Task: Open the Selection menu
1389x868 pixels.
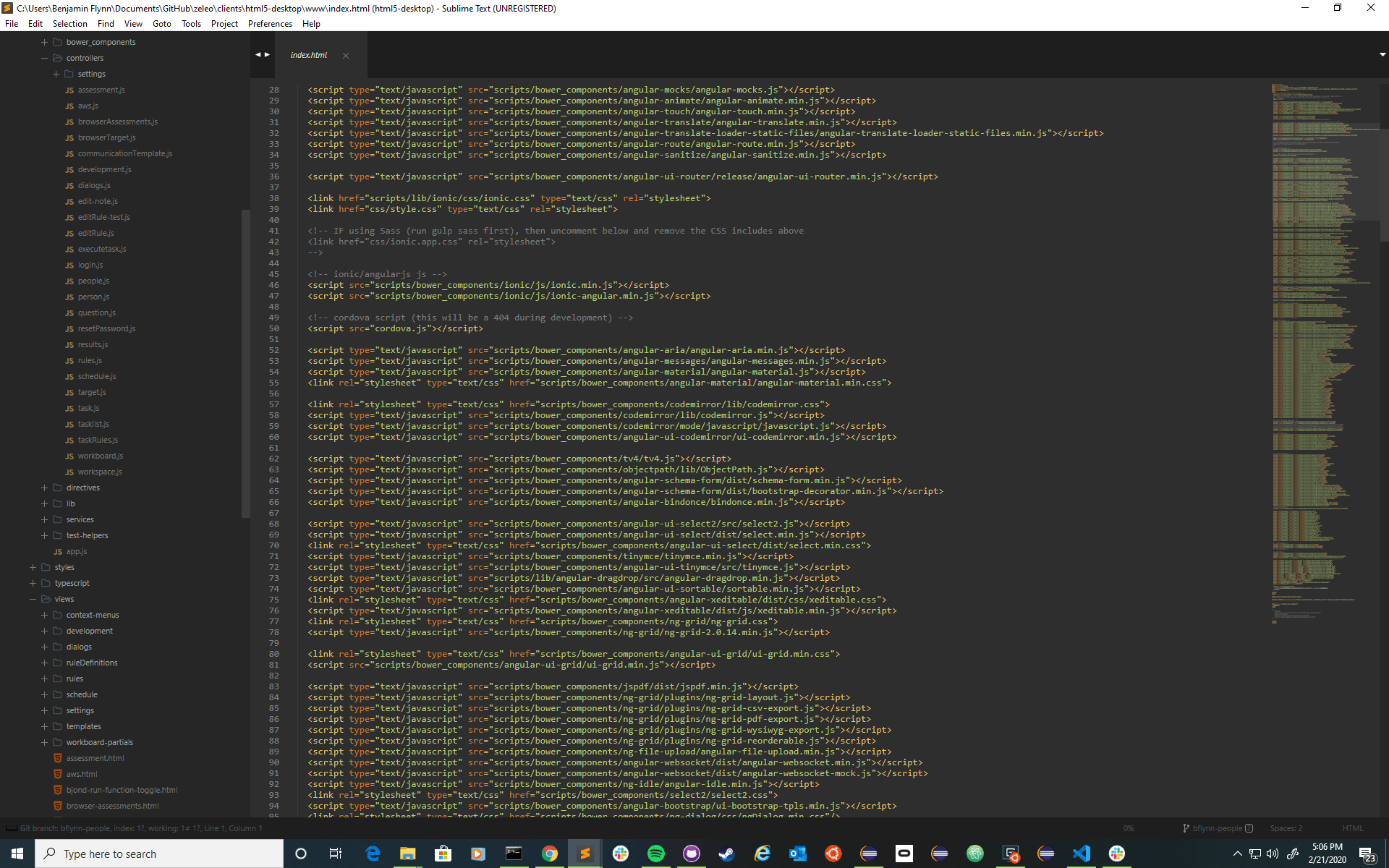Action: [69, 24]
